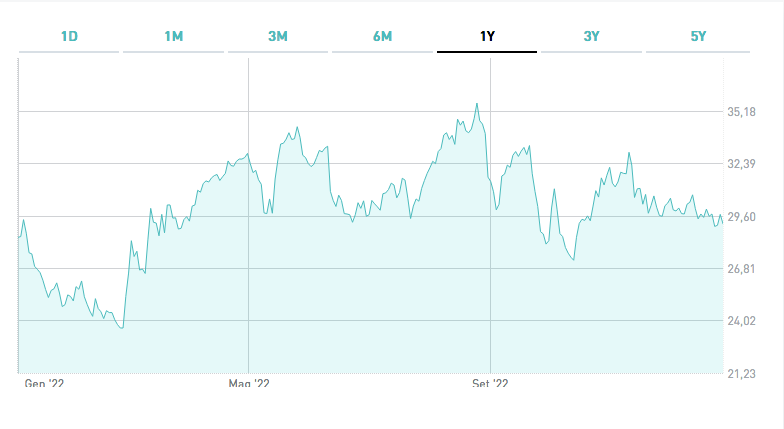Click the 21,23 bottom price axis label
Viewport: 784px width, 429px height.
coord(741,374)
